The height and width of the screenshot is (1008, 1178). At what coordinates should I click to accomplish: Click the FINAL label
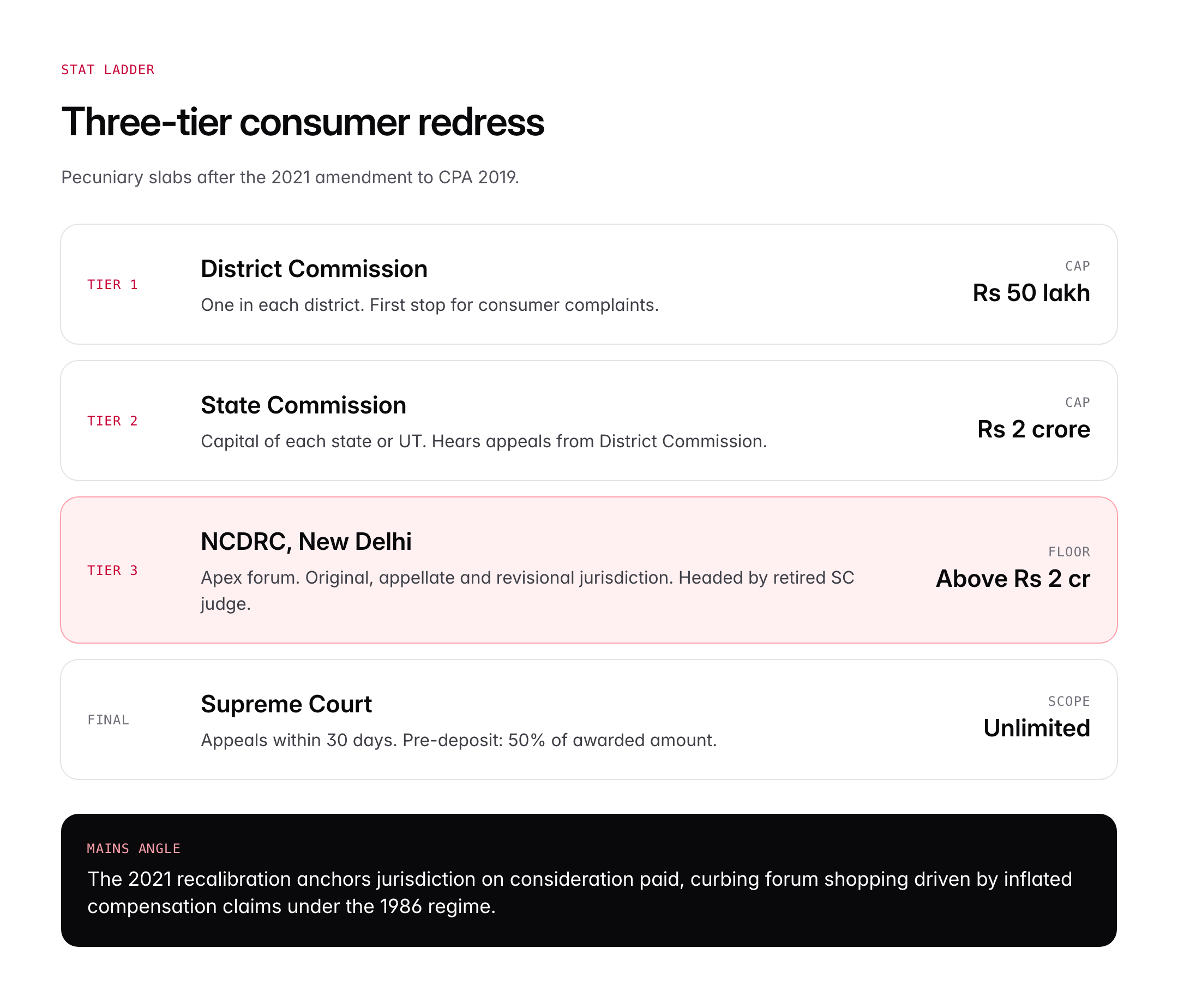coord(107,719)
